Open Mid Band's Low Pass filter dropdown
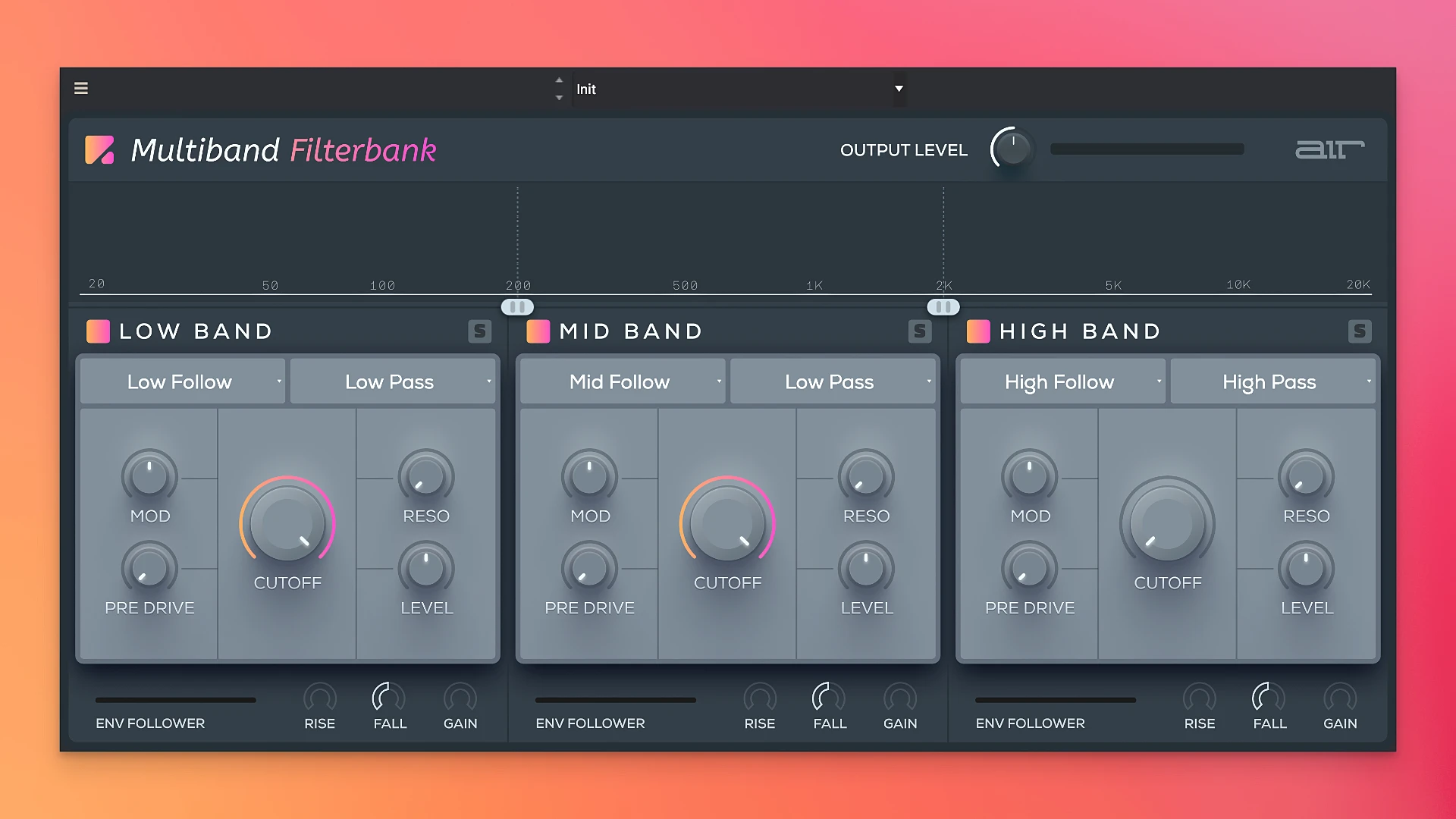This screenshot has height=819, width=1456. [x=833, y=381]
